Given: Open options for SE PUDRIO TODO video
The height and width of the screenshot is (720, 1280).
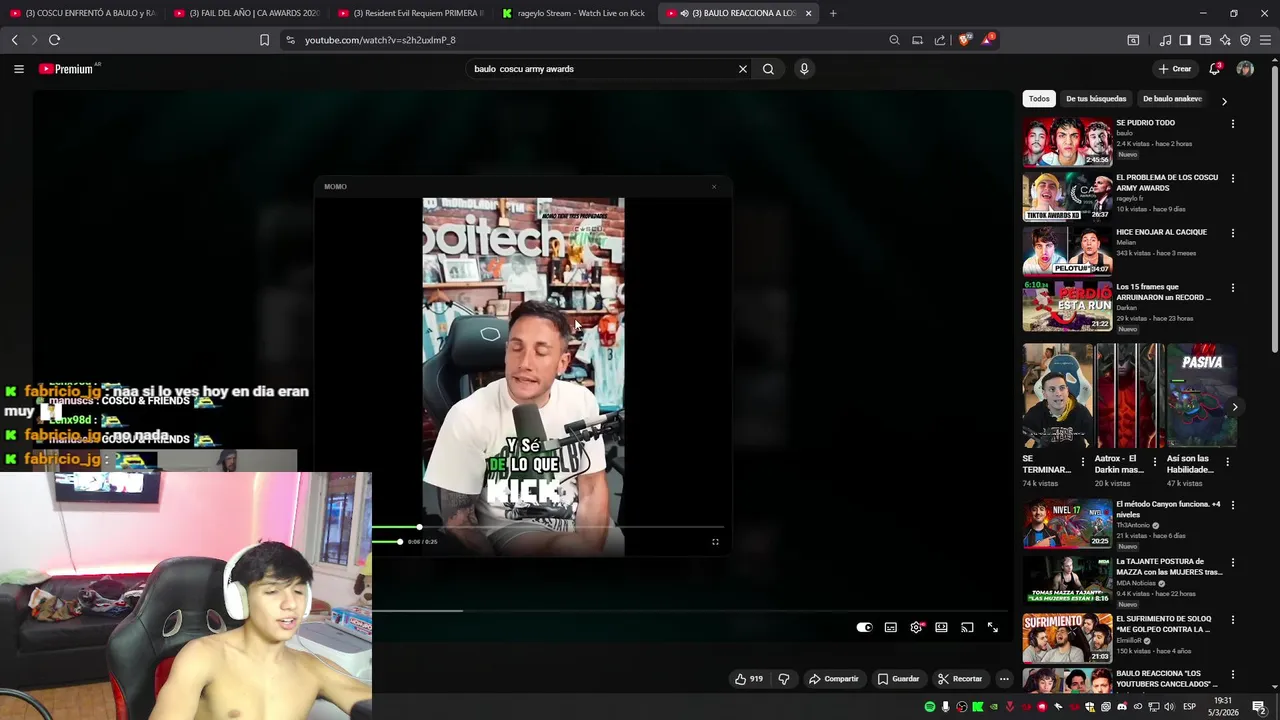Looking at the screenshot, I should (1232, 124).
